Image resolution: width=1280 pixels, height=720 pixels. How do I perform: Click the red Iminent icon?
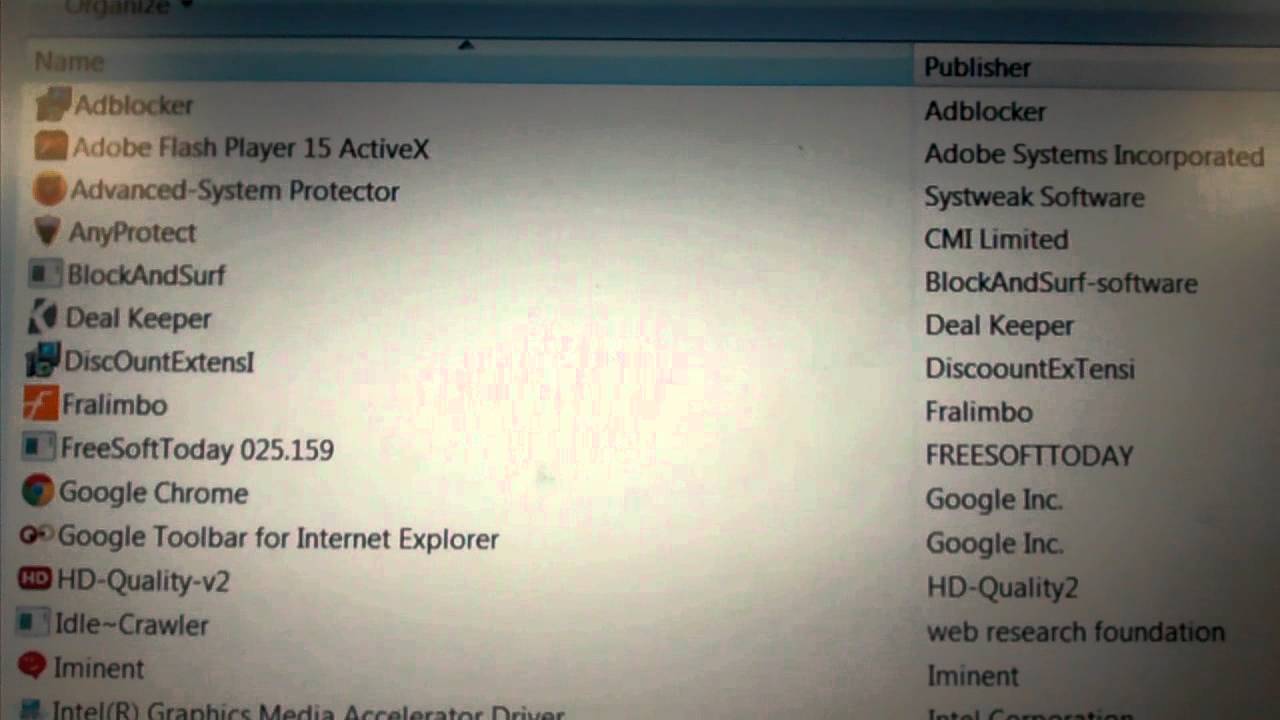[32, 667]
